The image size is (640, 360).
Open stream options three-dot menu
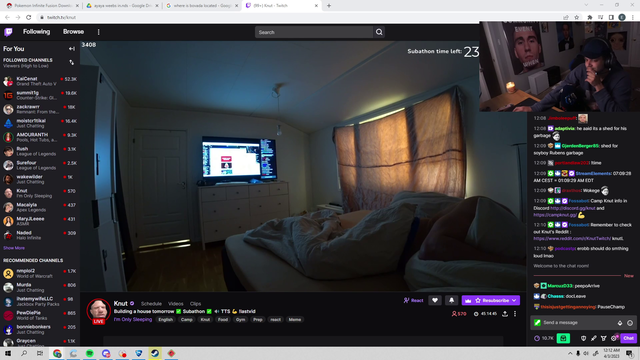click(515, 313)
